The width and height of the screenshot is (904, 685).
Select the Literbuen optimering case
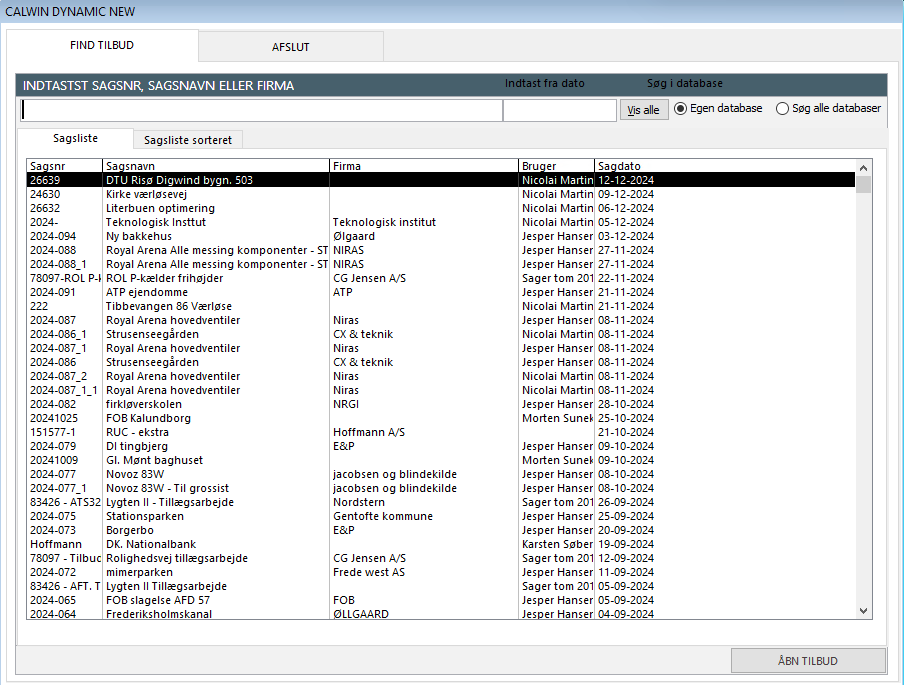tap(441, 208)
